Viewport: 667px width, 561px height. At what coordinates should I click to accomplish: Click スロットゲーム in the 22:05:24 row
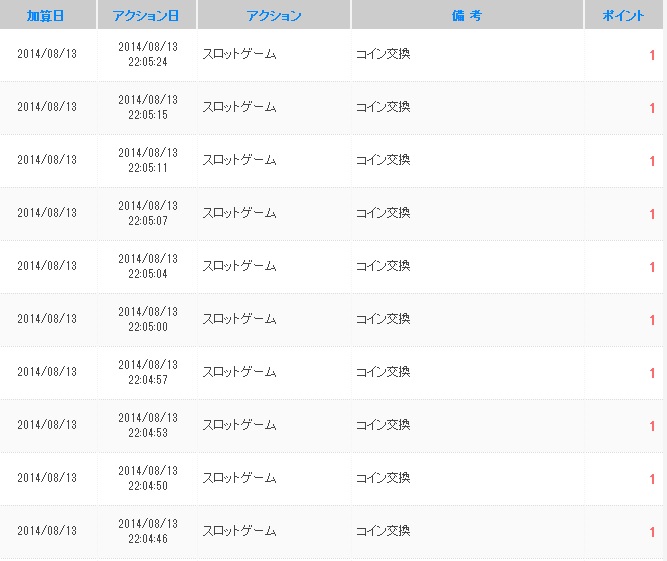[239, 54]
